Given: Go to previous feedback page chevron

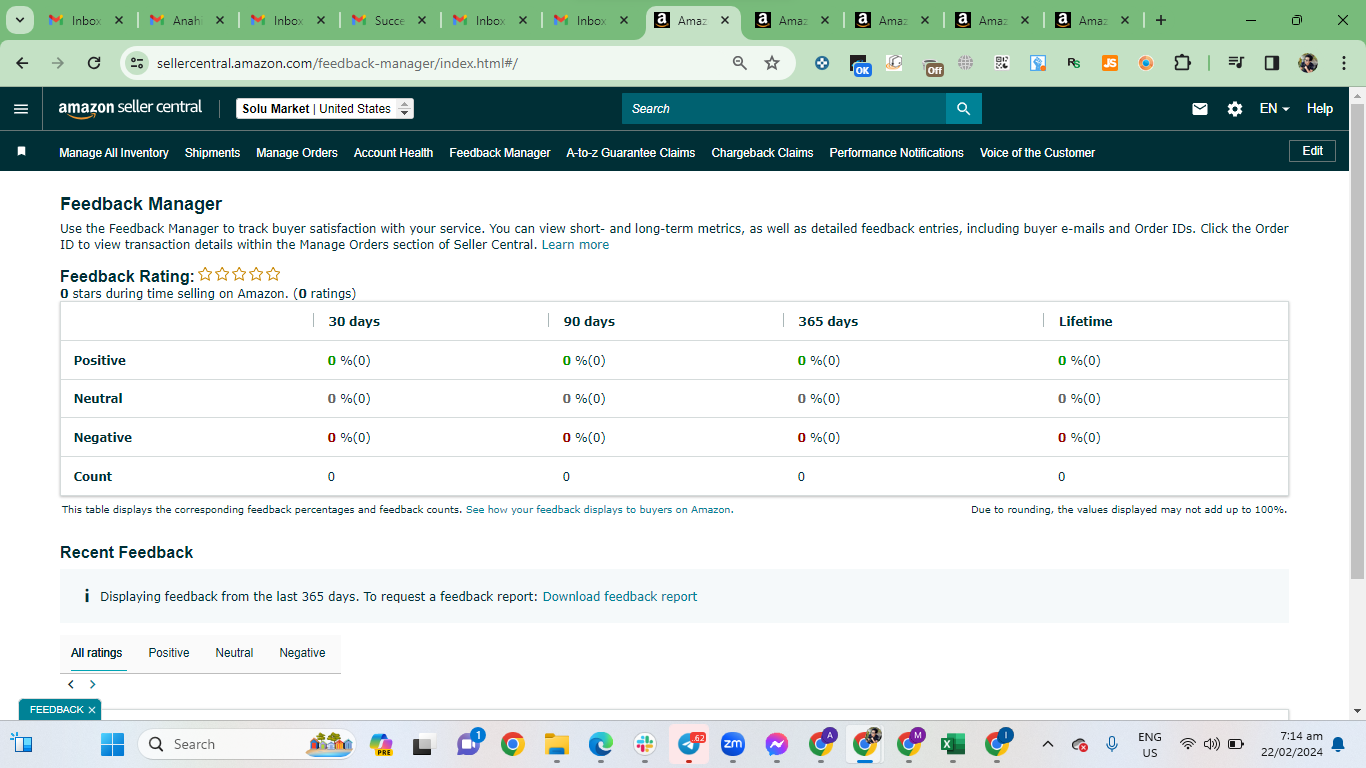Looking at the screenshot, I should point(71,685).
